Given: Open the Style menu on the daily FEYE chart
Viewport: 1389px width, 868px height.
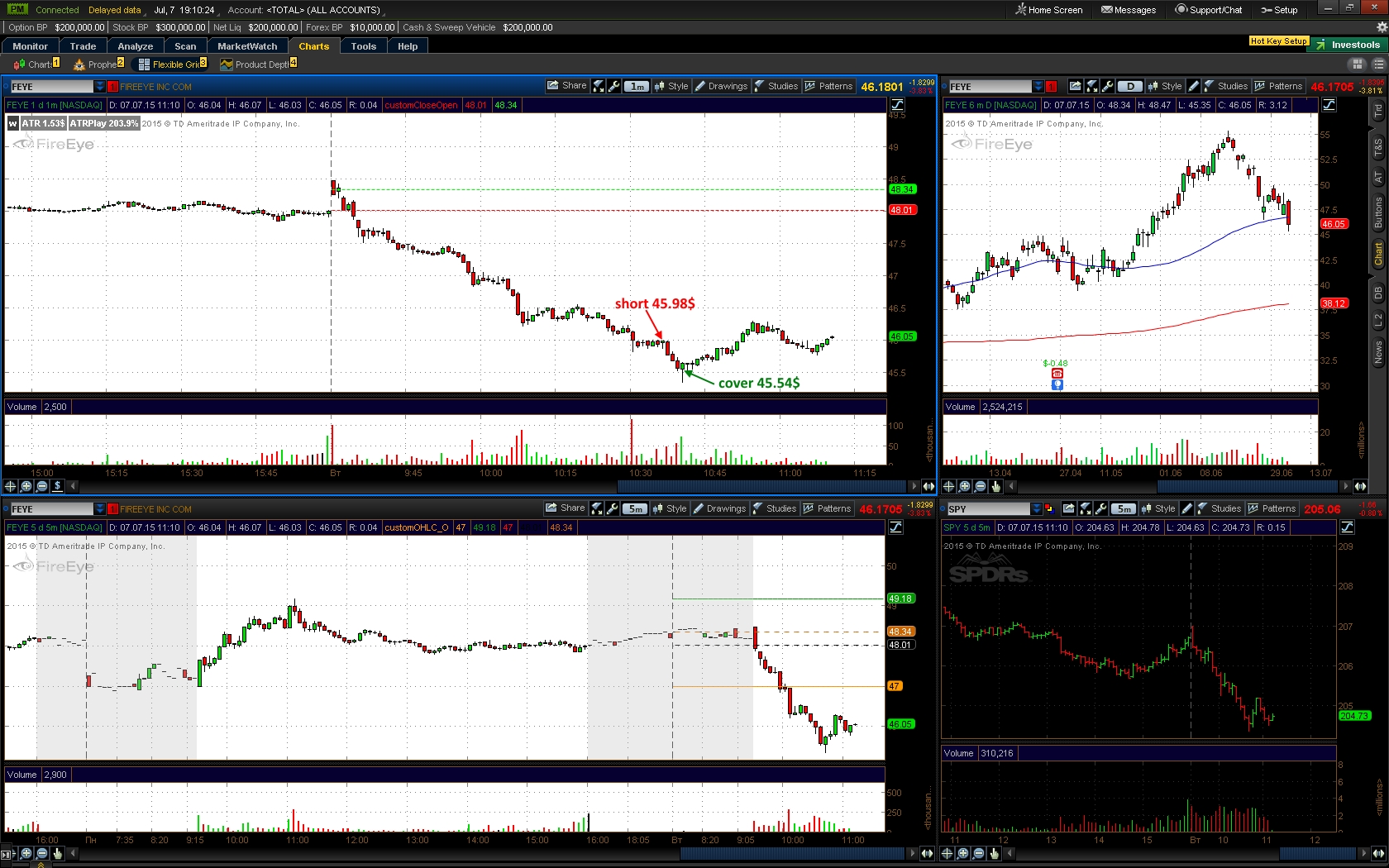Looking at the screenshot, I should pyautogui.click(x=1165, y=86).
